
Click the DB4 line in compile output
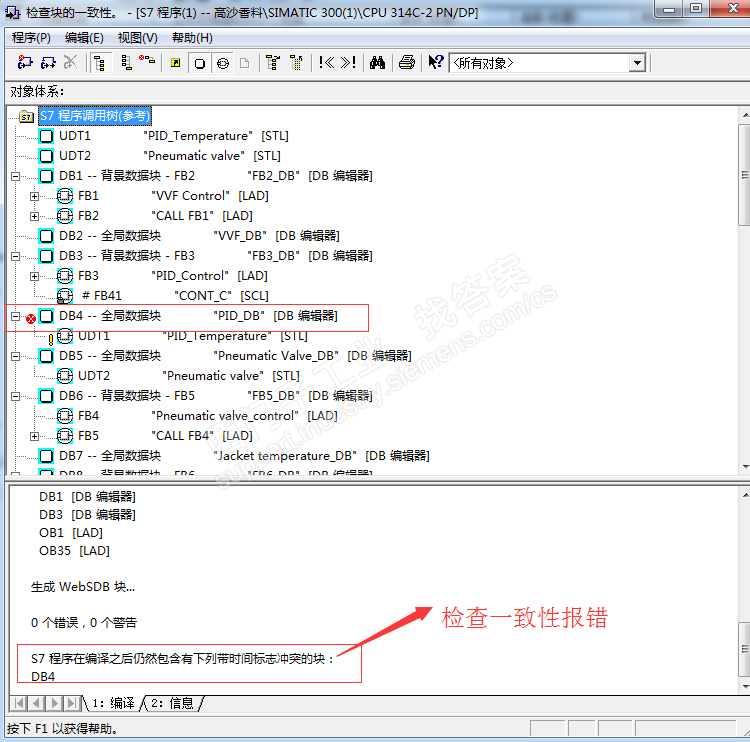click(x=43, y=676)
